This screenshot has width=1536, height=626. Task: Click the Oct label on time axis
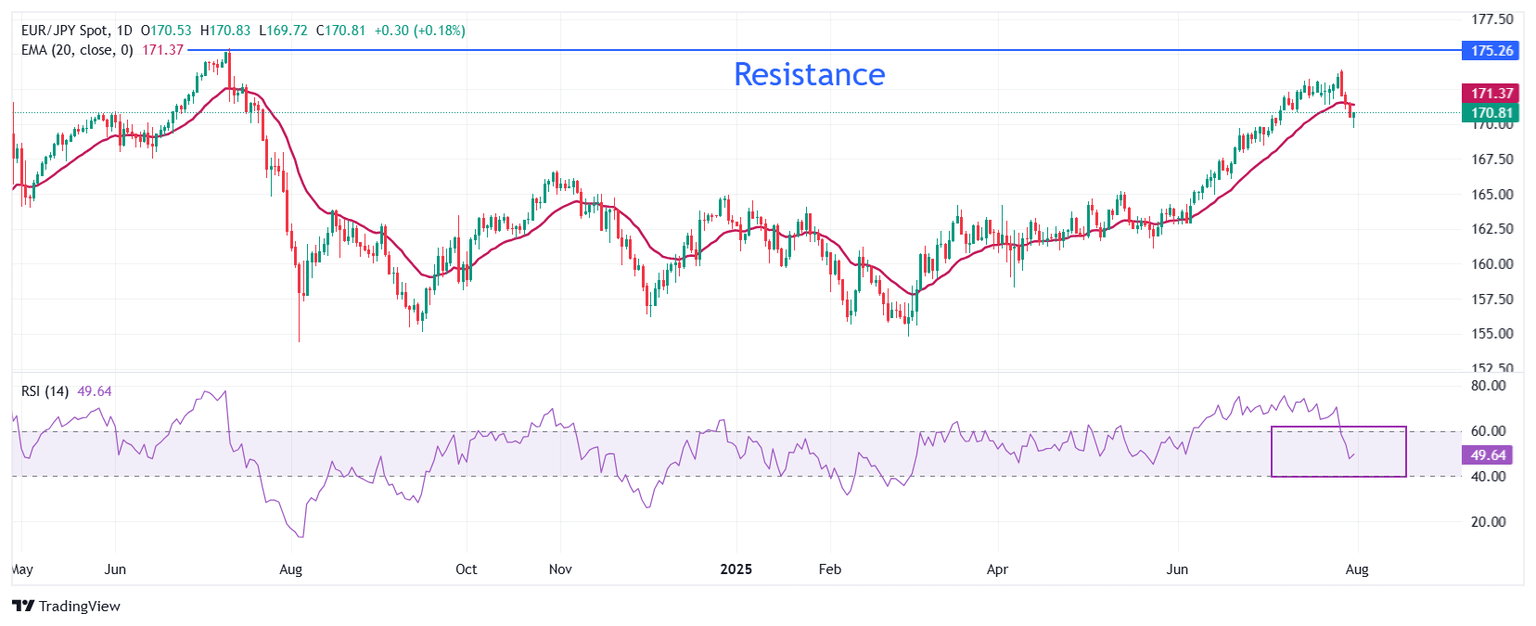point(466,569)
